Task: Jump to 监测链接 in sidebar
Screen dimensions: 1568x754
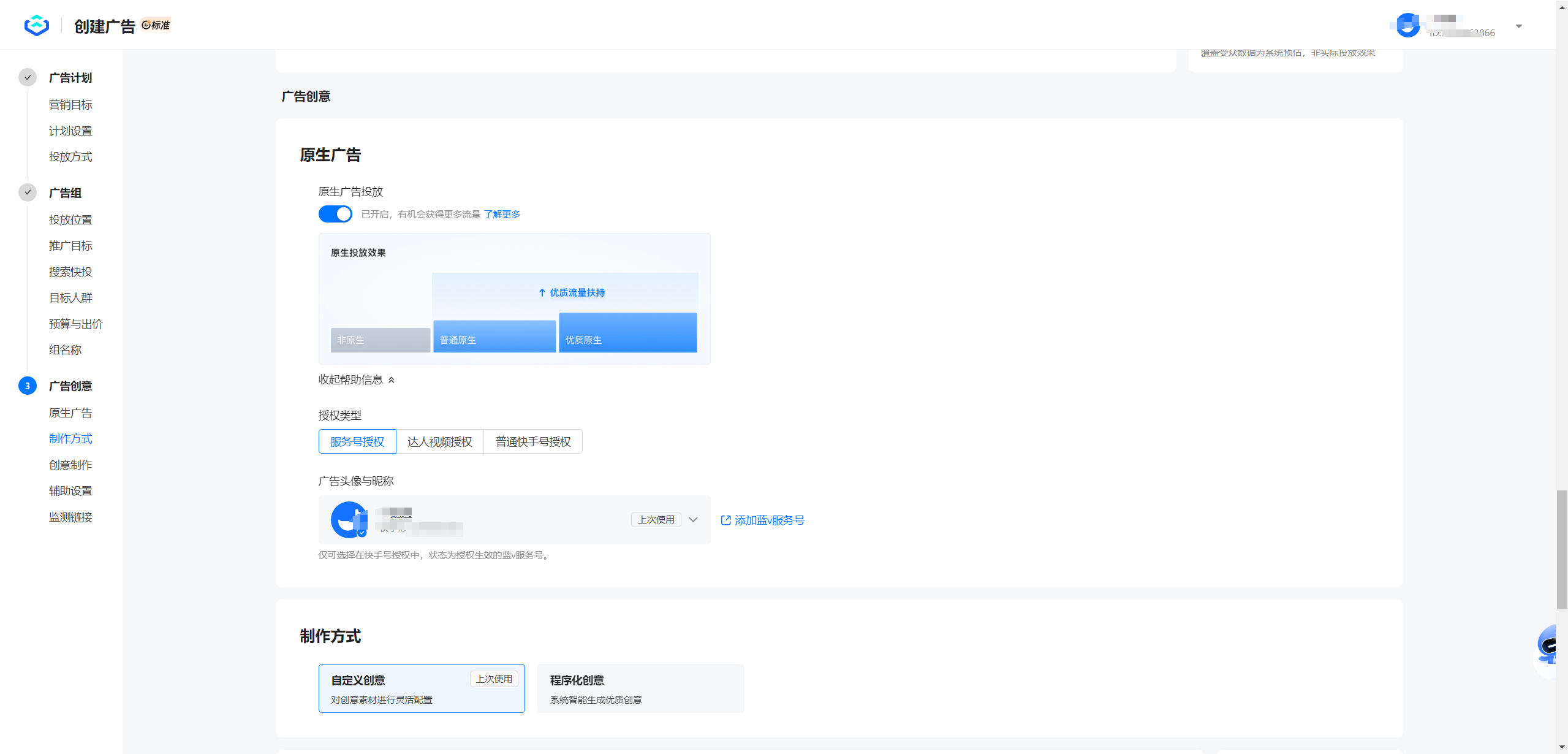Action: [70, 517]
